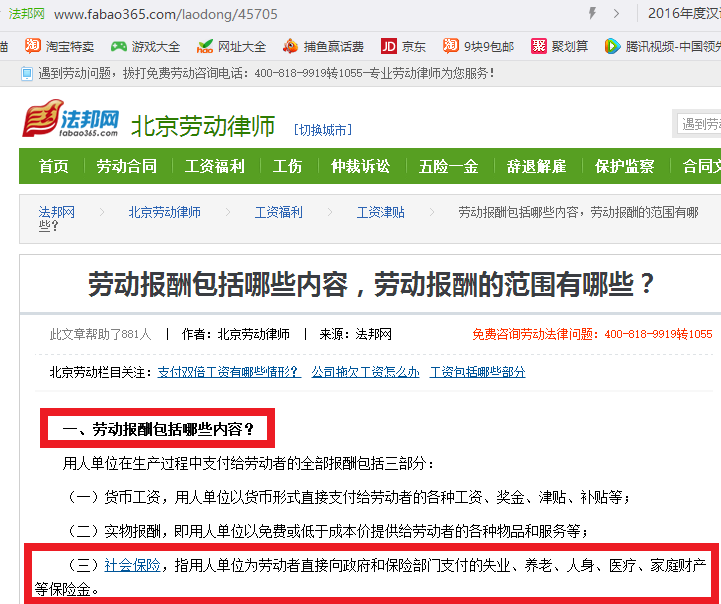
Task: Open 支付双倍工资有哪些情形 link
Action: click(x=228, y=372)
